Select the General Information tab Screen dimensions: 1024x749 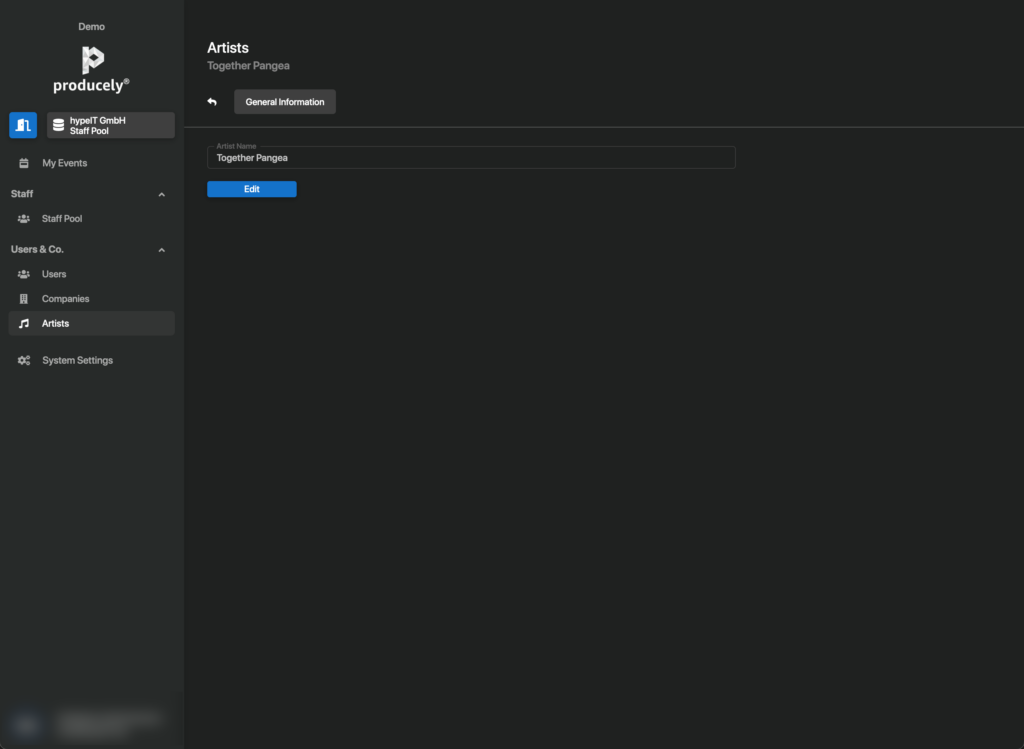285,102
